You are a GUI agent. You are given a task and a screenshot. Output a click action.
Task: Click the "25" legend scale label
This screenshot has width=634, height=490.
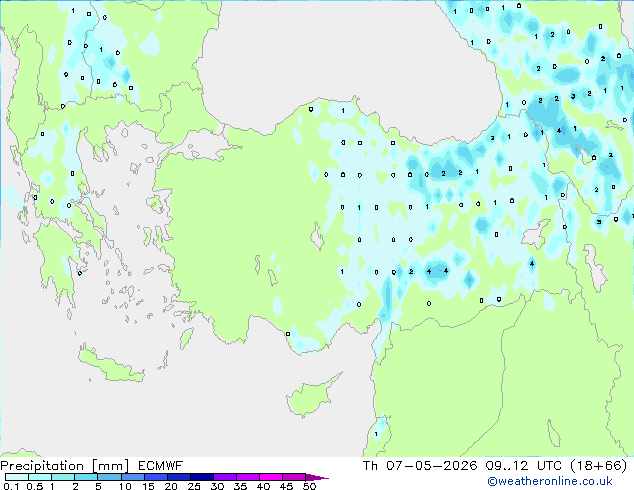point(194,486)
